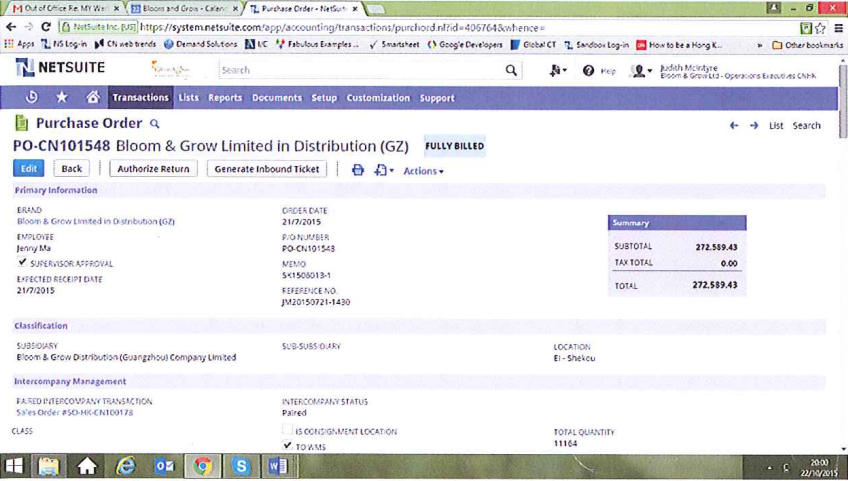The width and height of the screenshot is (848, 481).
Task: Go to the next record using the right arrow
Action: [754, 126]
